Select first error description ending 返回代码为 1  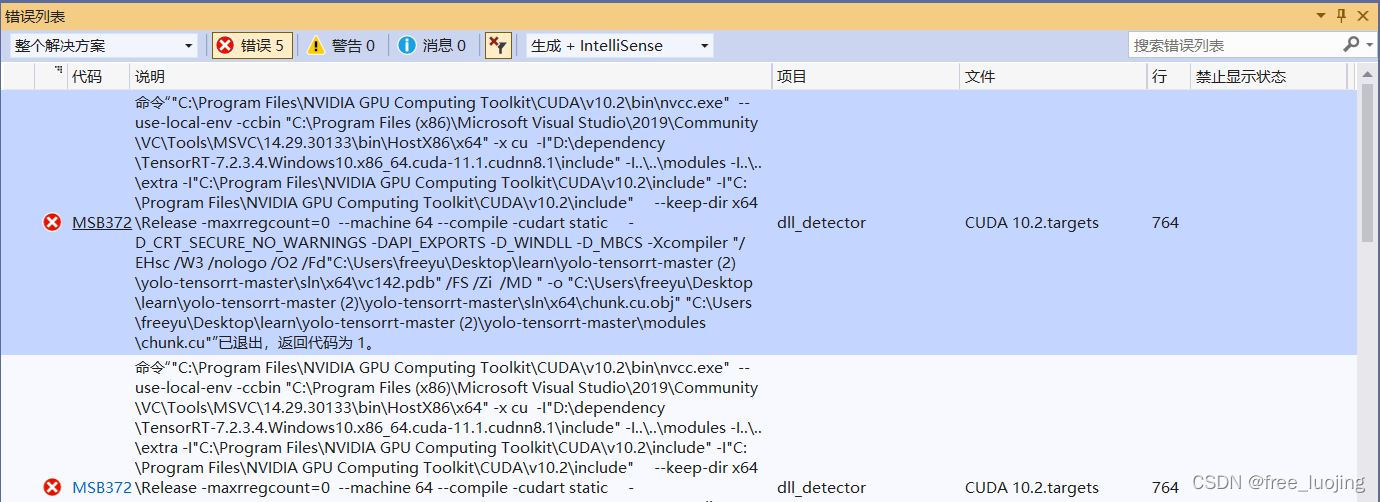(x=448, y=222)
